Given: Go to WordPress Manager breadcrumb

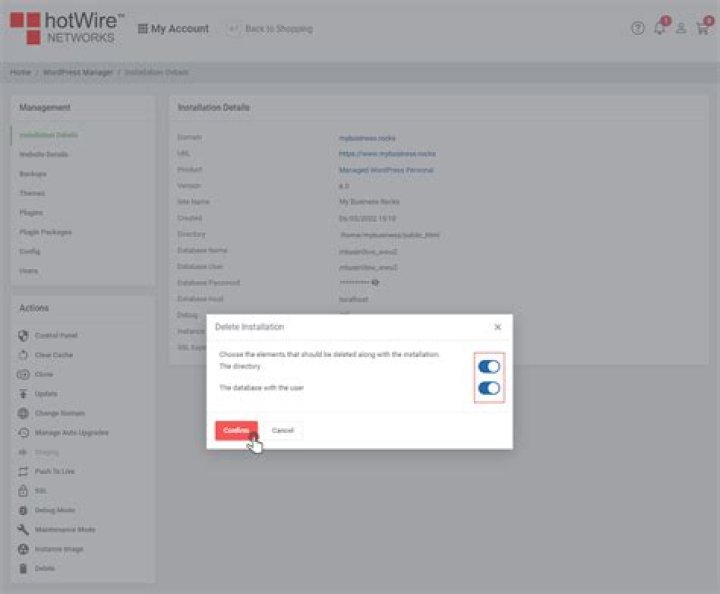Looking at the screenshot, I should (x=78, y=72).
